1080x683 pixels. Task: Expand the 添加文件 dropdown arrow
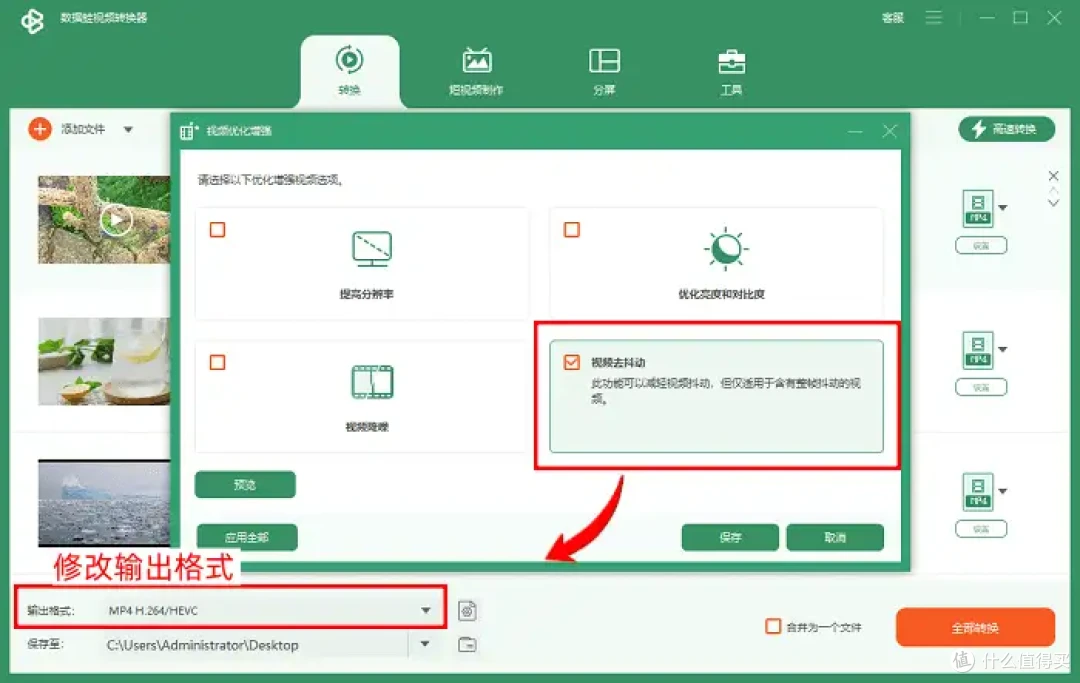(x=128, y=129)
